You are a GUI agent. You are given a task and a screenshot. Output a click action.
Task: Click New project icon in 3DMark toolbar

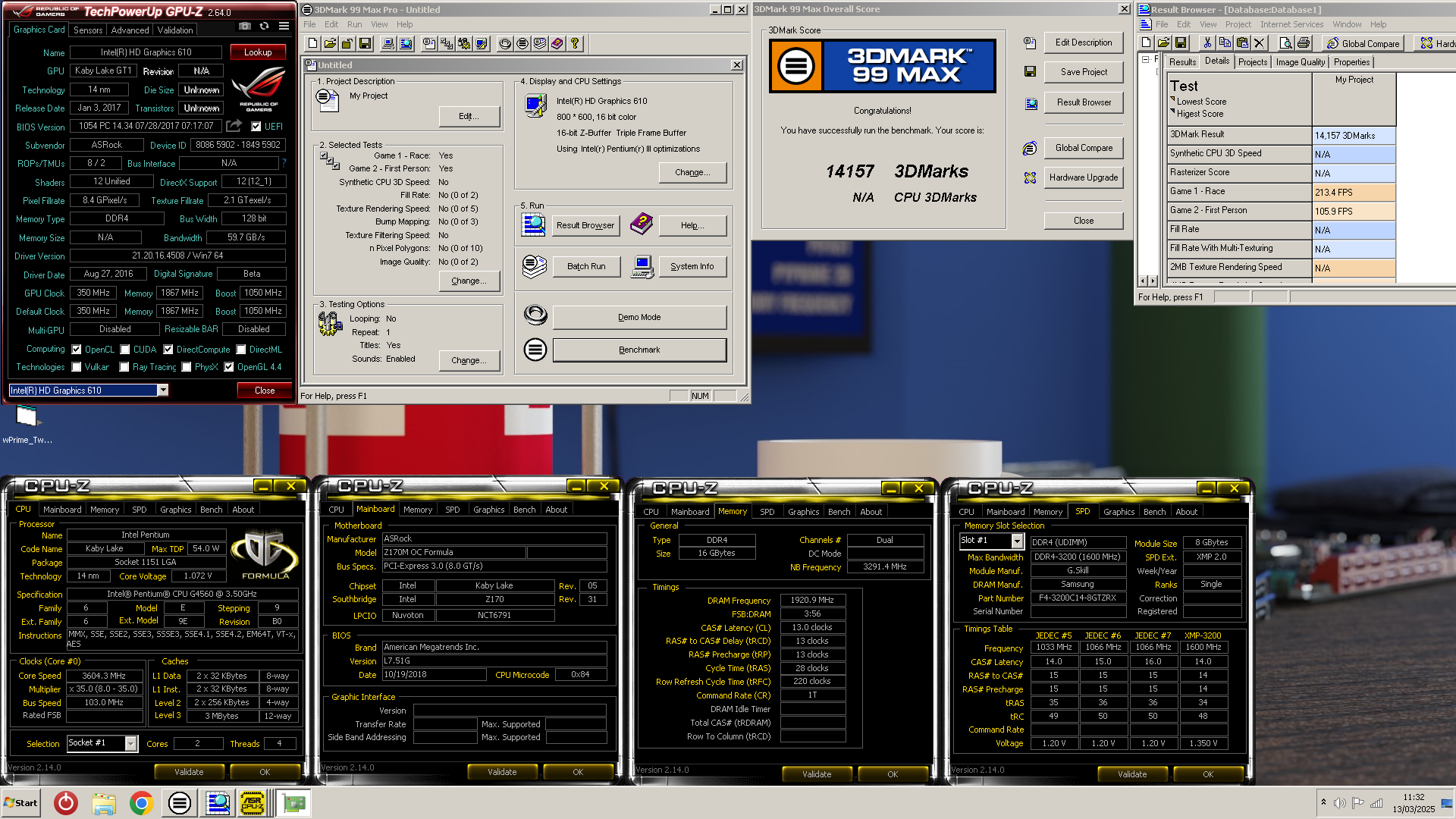(x=312, y=43)
